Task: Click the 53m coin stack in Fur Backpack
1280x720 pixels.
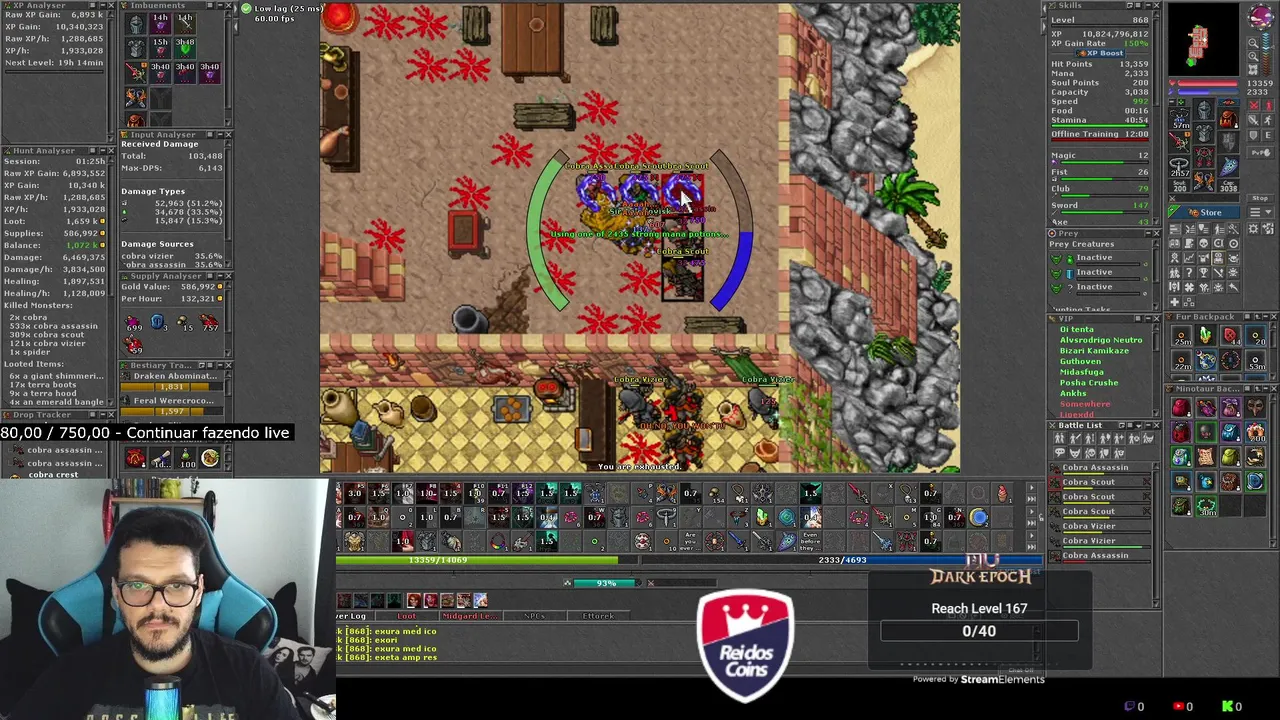Action: coord(1256,360)
